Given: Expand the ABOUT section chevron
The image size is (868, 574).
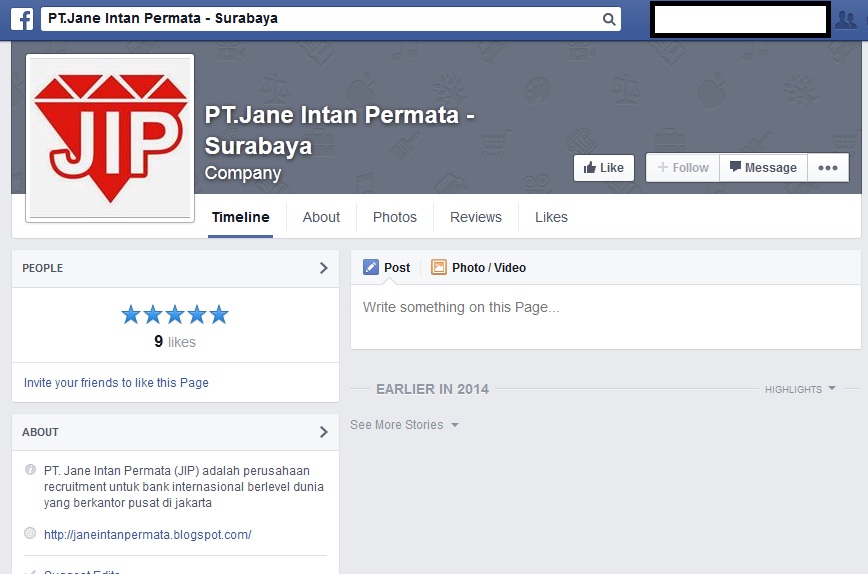Looking at the screenshot, I should pos(324,432).
